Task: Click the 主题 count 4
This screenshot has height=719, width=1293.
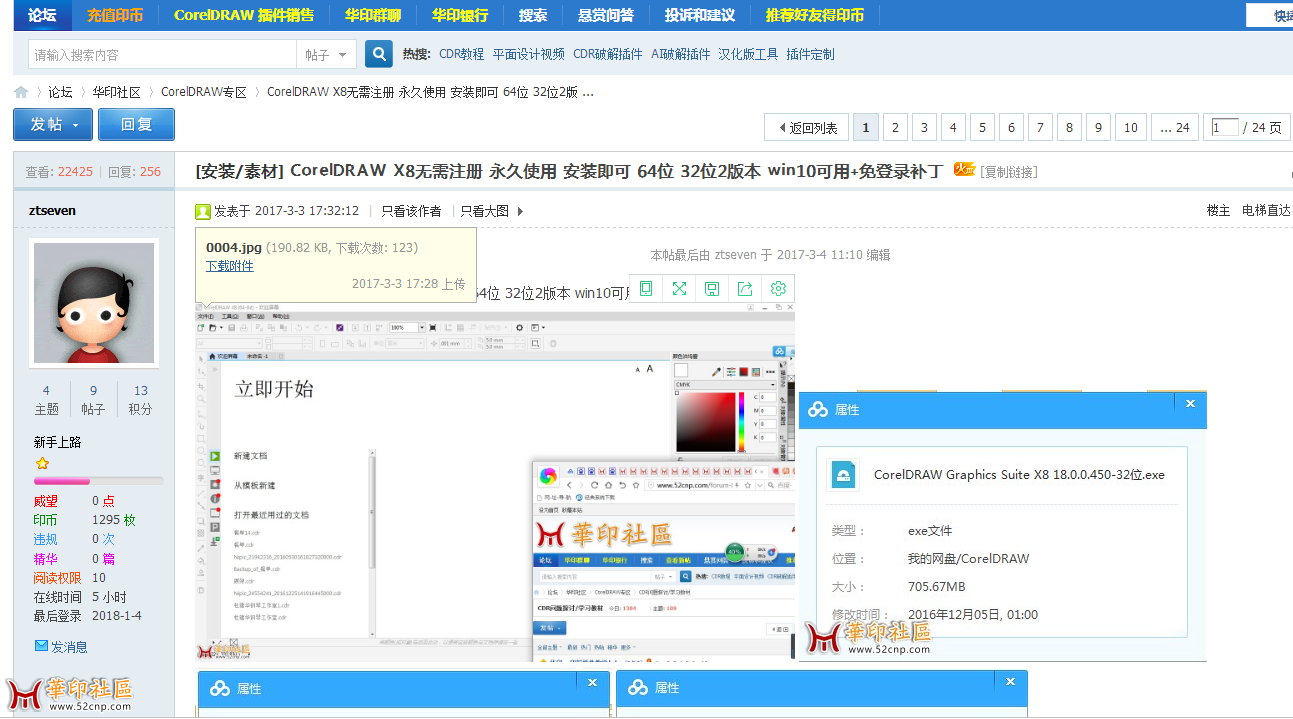Action: point(46,391)
